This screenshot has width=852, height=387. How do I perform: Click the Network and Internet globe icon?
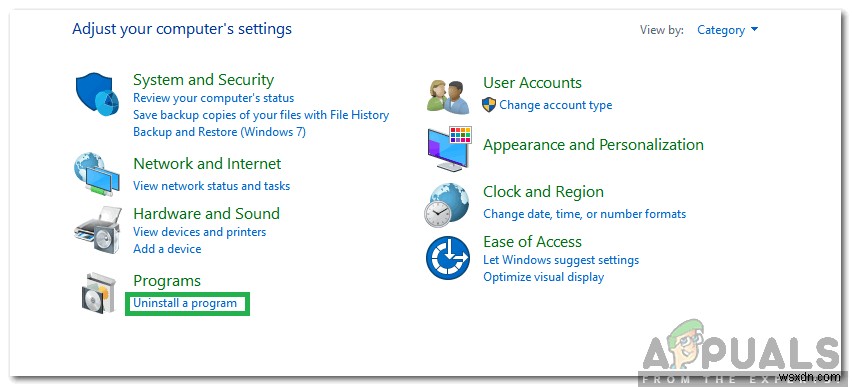click(x=96, y=174)
